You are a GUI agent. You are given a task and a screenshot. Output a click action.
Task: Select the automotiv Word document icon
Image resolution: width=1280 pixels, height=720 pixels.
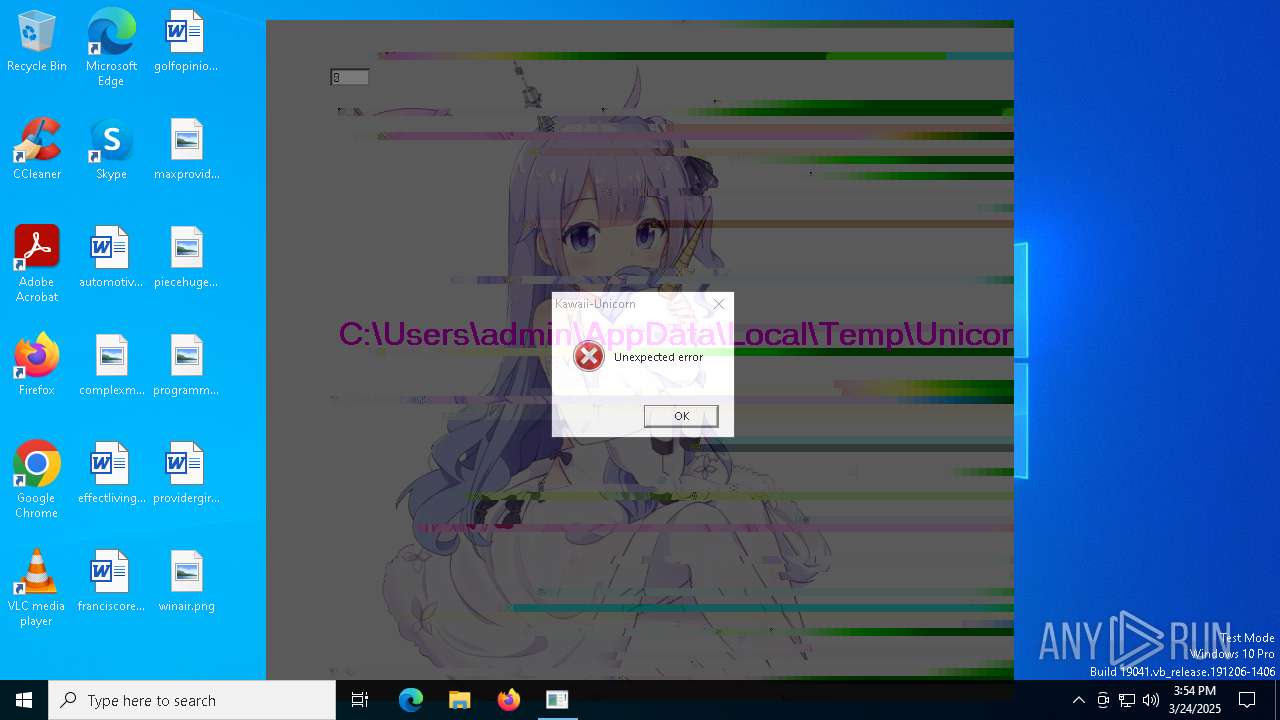click(111, 258)
